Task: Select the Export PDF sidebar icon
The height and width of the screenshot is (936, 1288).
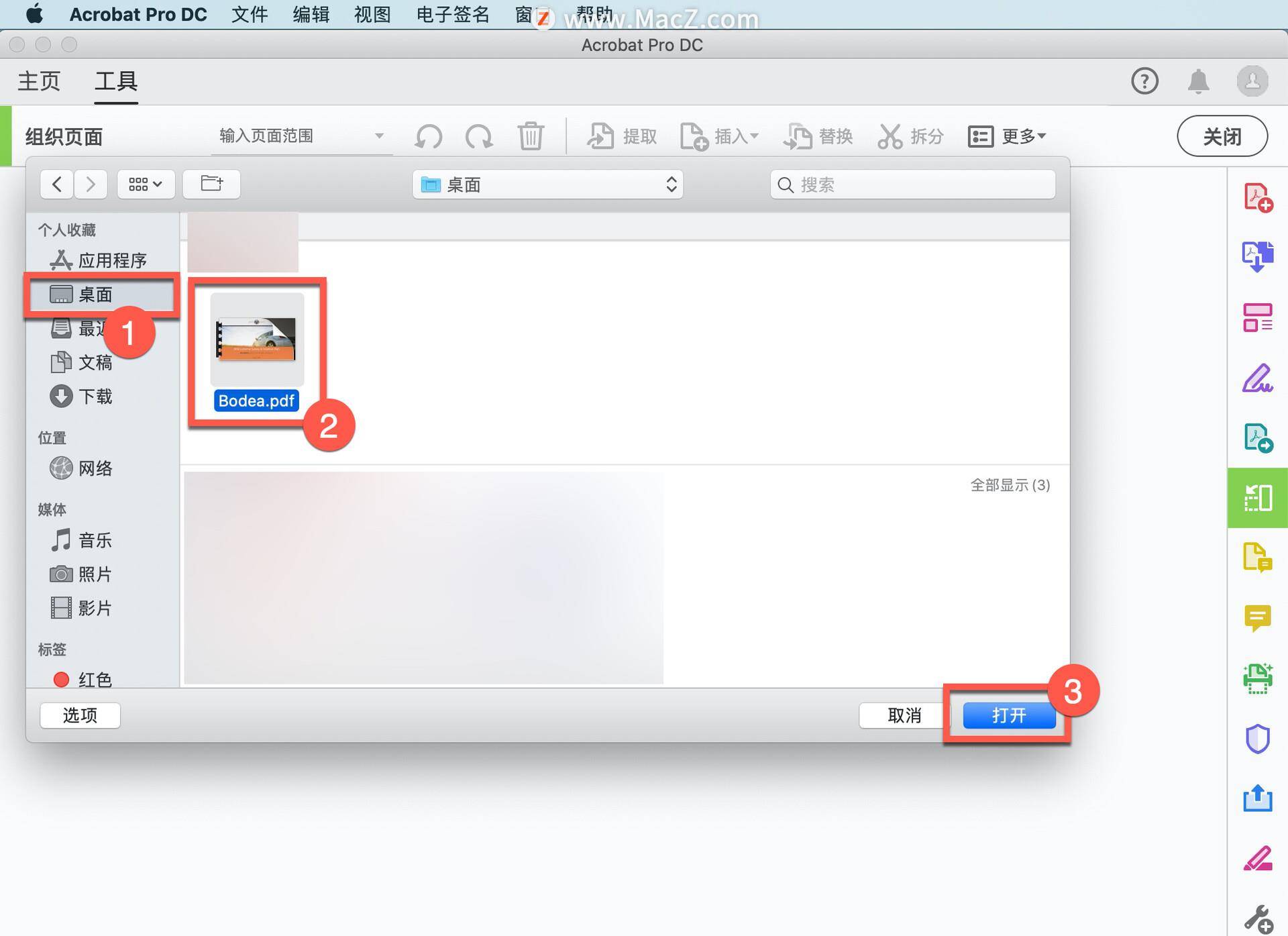Action: (1258, 256)
